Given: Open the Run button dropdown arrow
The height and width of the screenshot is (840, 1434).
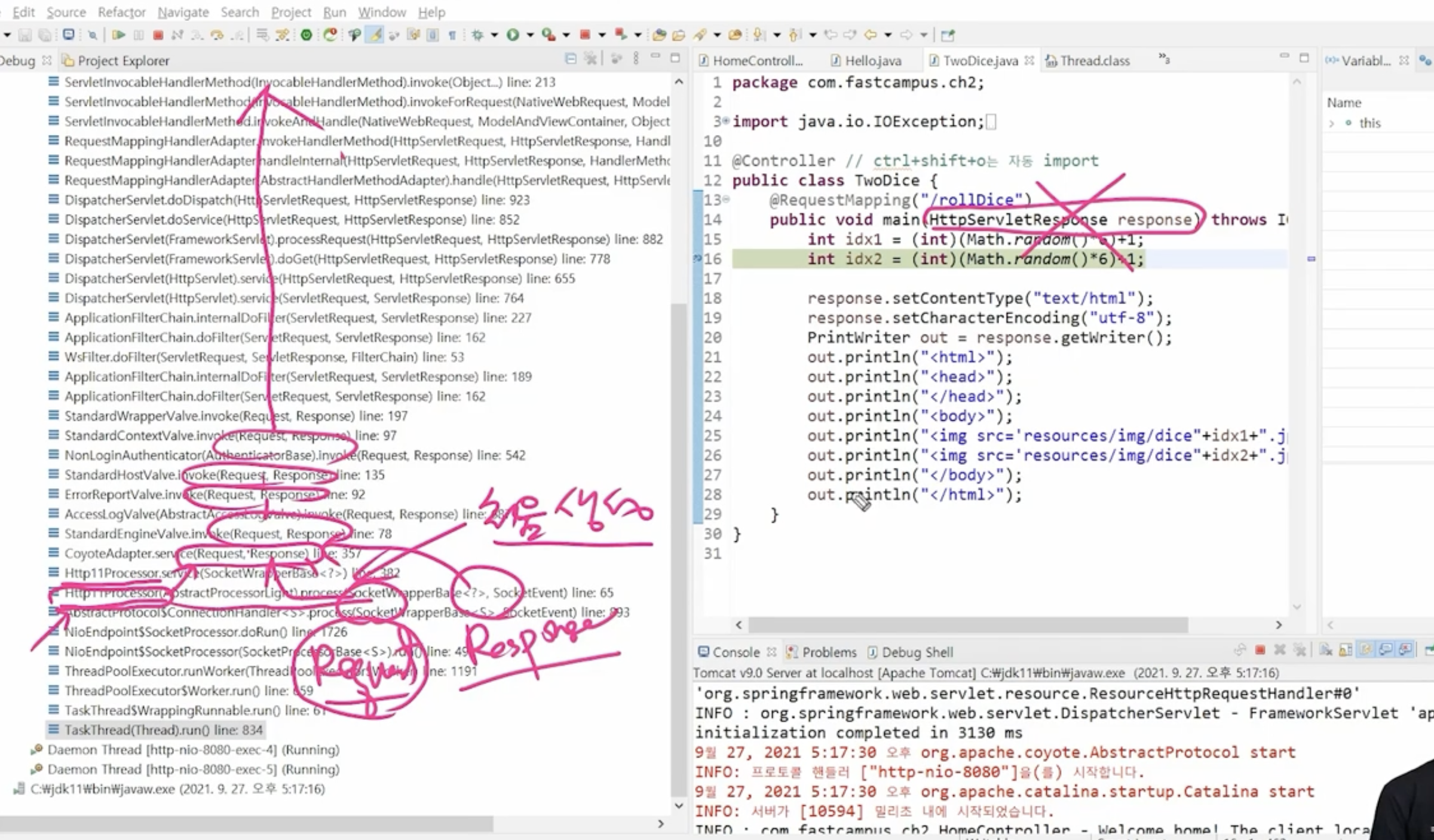Looking at the screenshot, I should coord(530,35).
